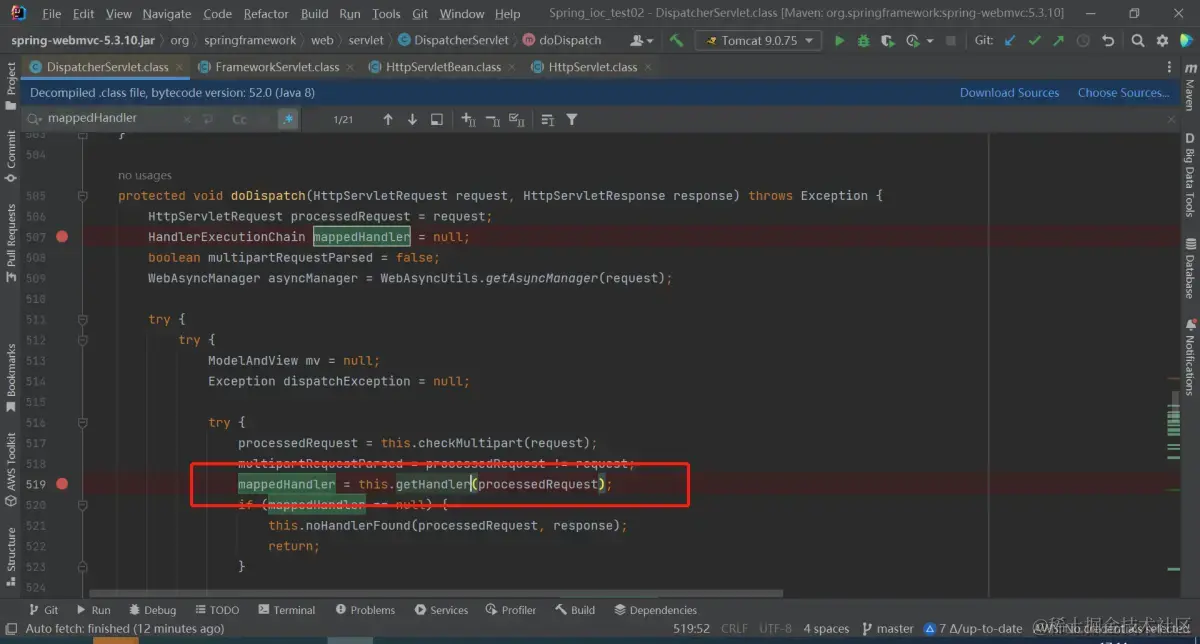The height and width of the screenshot is (644, 1200).
Task: Unselect occurrence icon in search bar
Action: [492, 119]
